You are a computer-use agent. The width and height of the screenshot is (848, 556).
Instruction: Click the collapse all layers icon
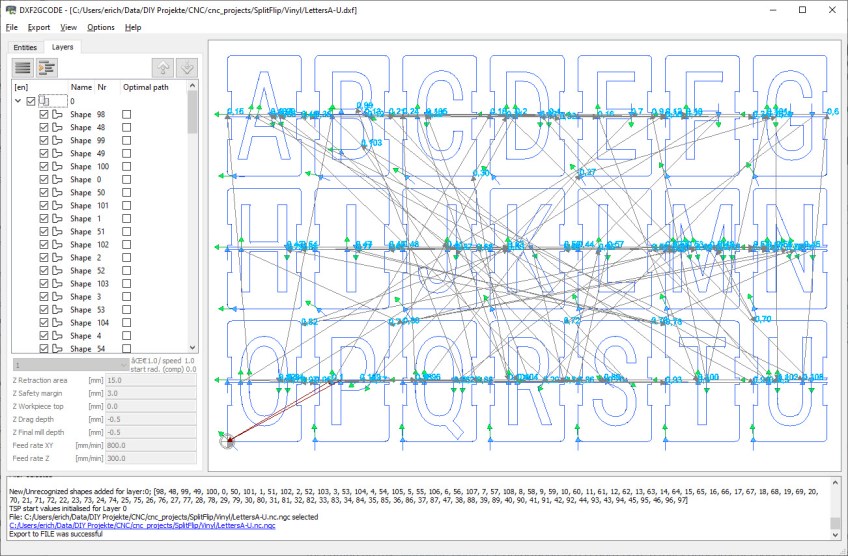pyautogui.click(x=21, y=67)
